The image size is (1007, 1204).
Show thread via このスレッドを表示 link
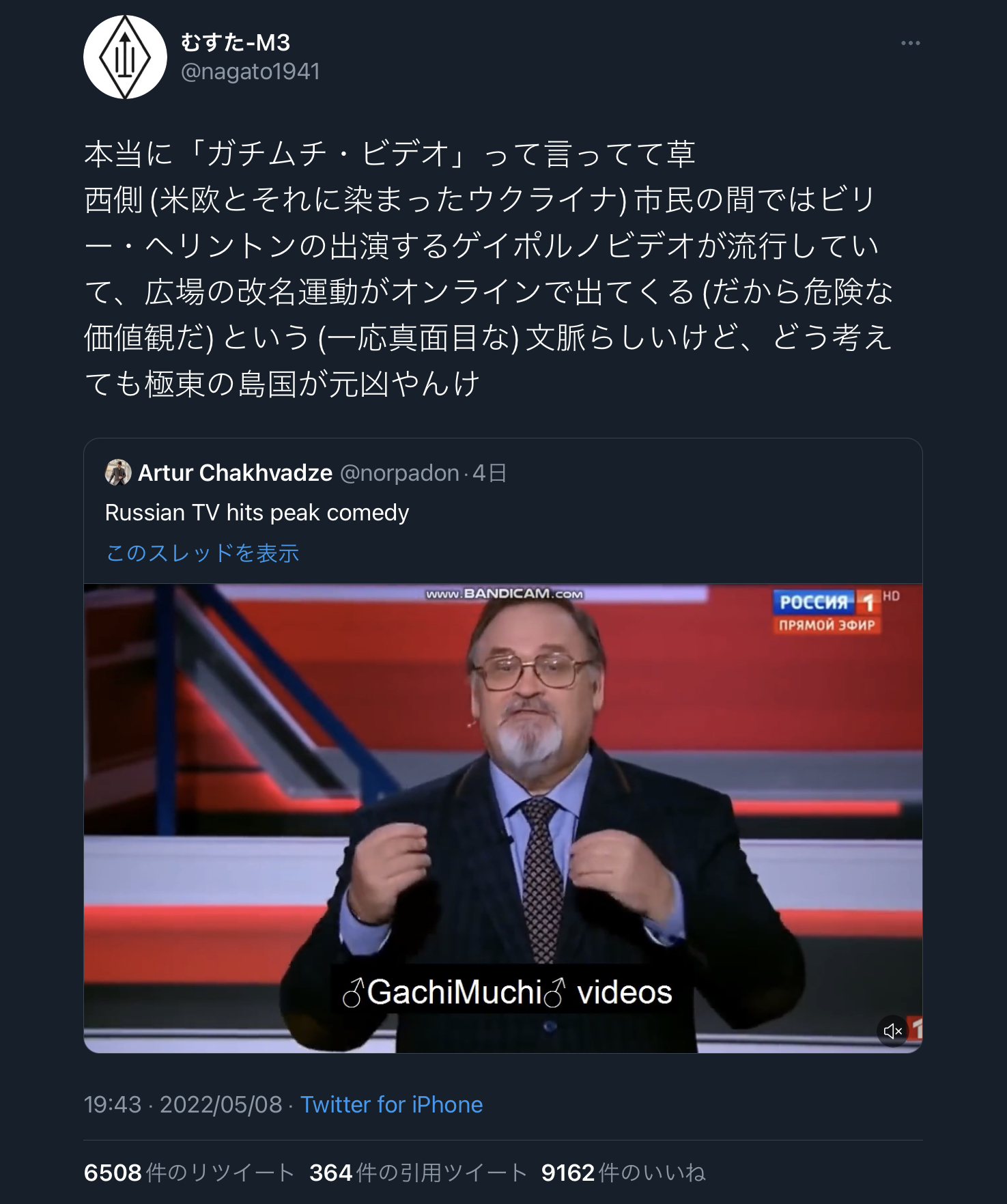[203, 552]
